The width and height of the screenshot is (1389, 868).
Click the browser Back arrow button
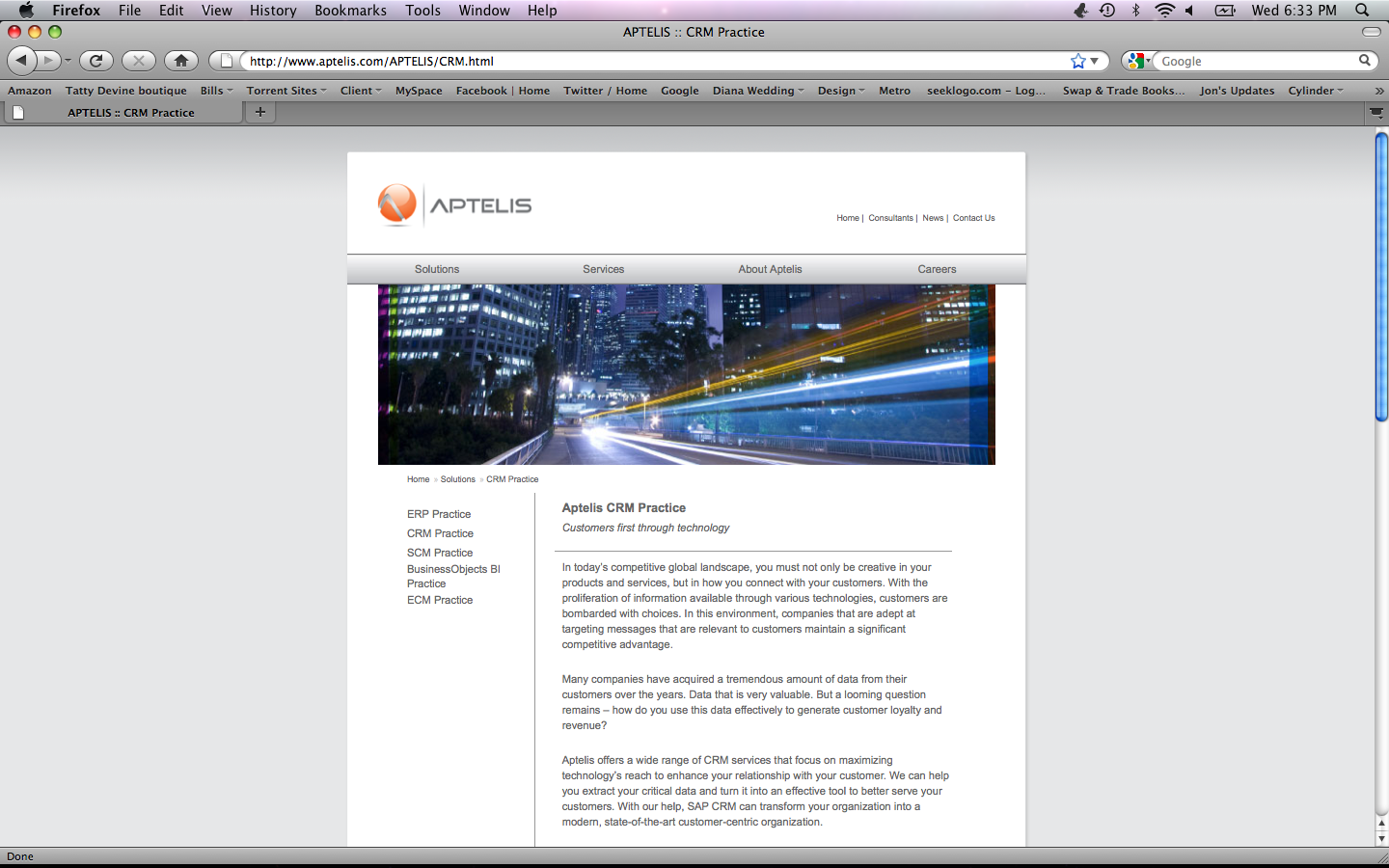(21, 61)
